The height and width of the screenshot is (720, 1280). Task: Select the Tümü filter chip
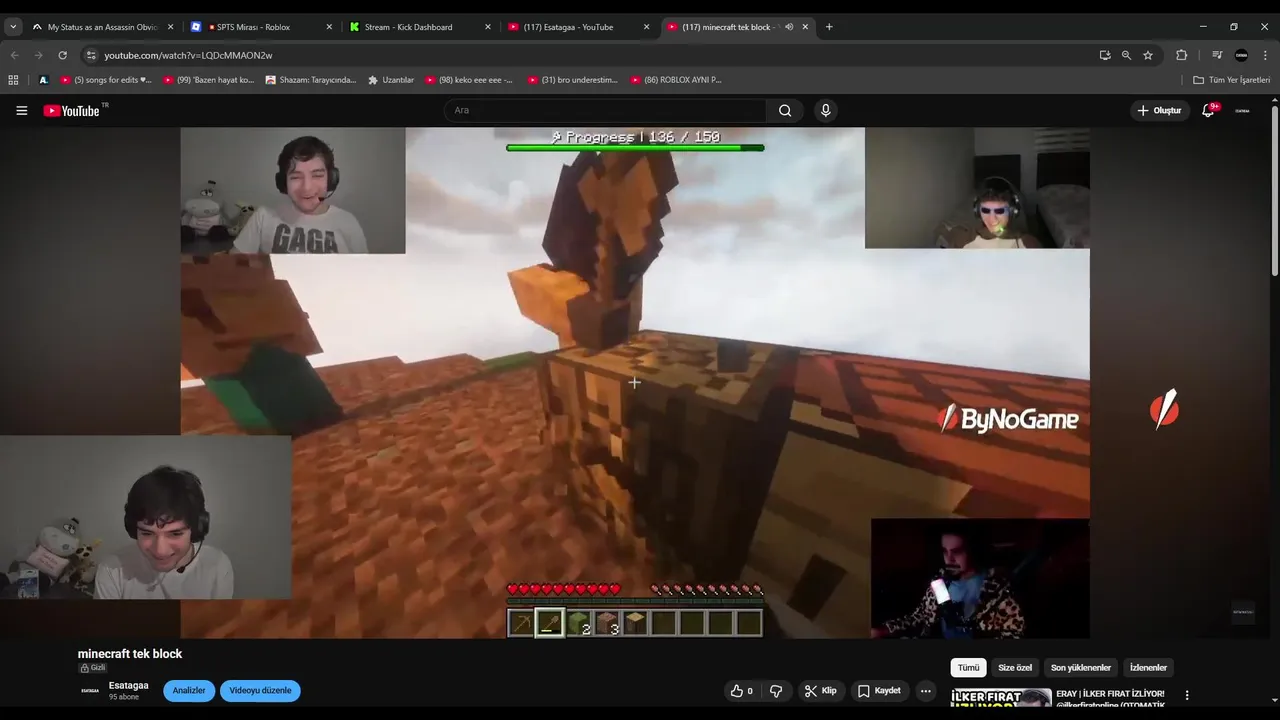click(x=968, y=668)
